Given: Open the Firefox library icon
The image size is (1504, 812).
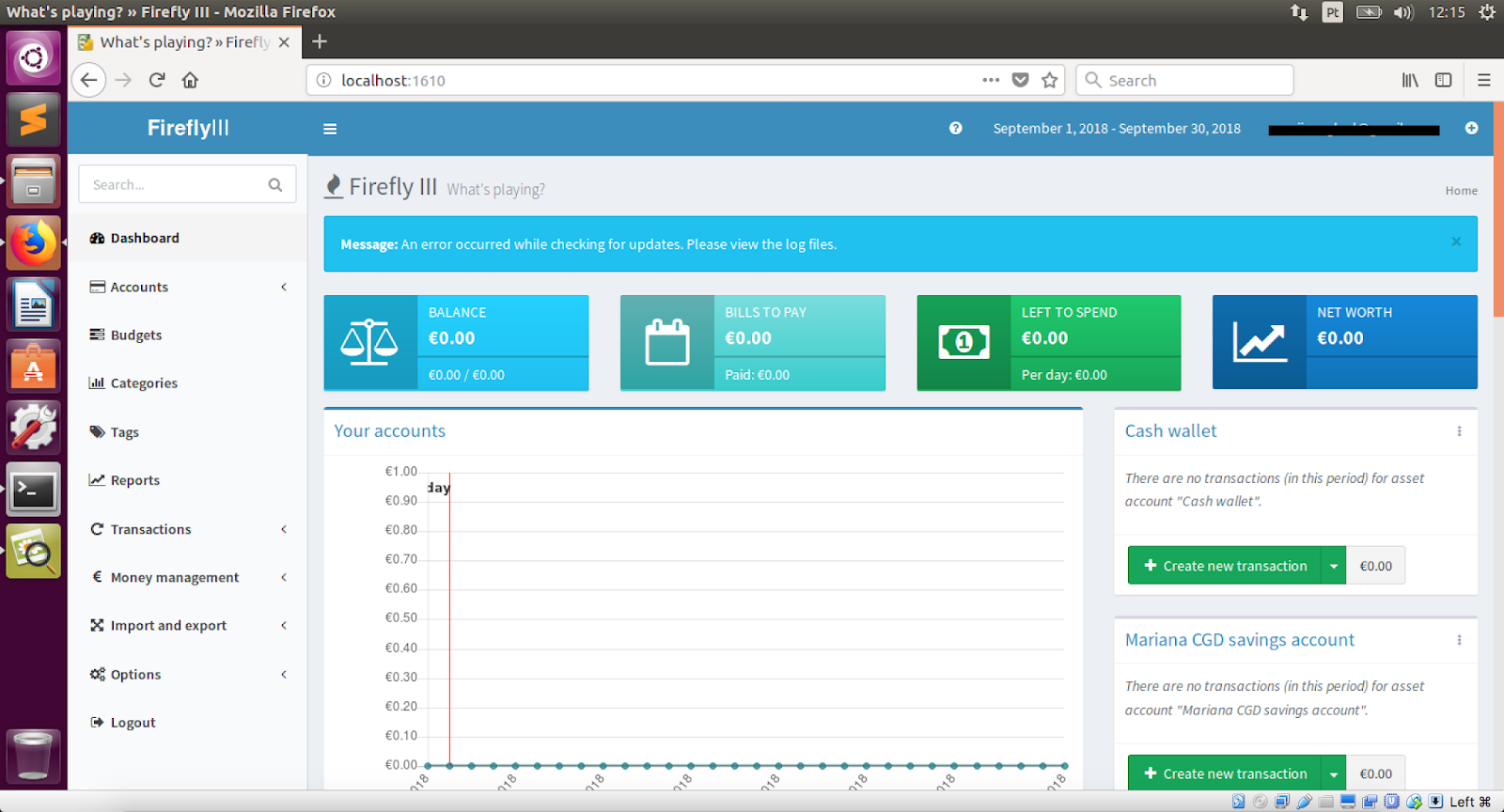Looking at the screenshot, I should (x=1410, y=80).
